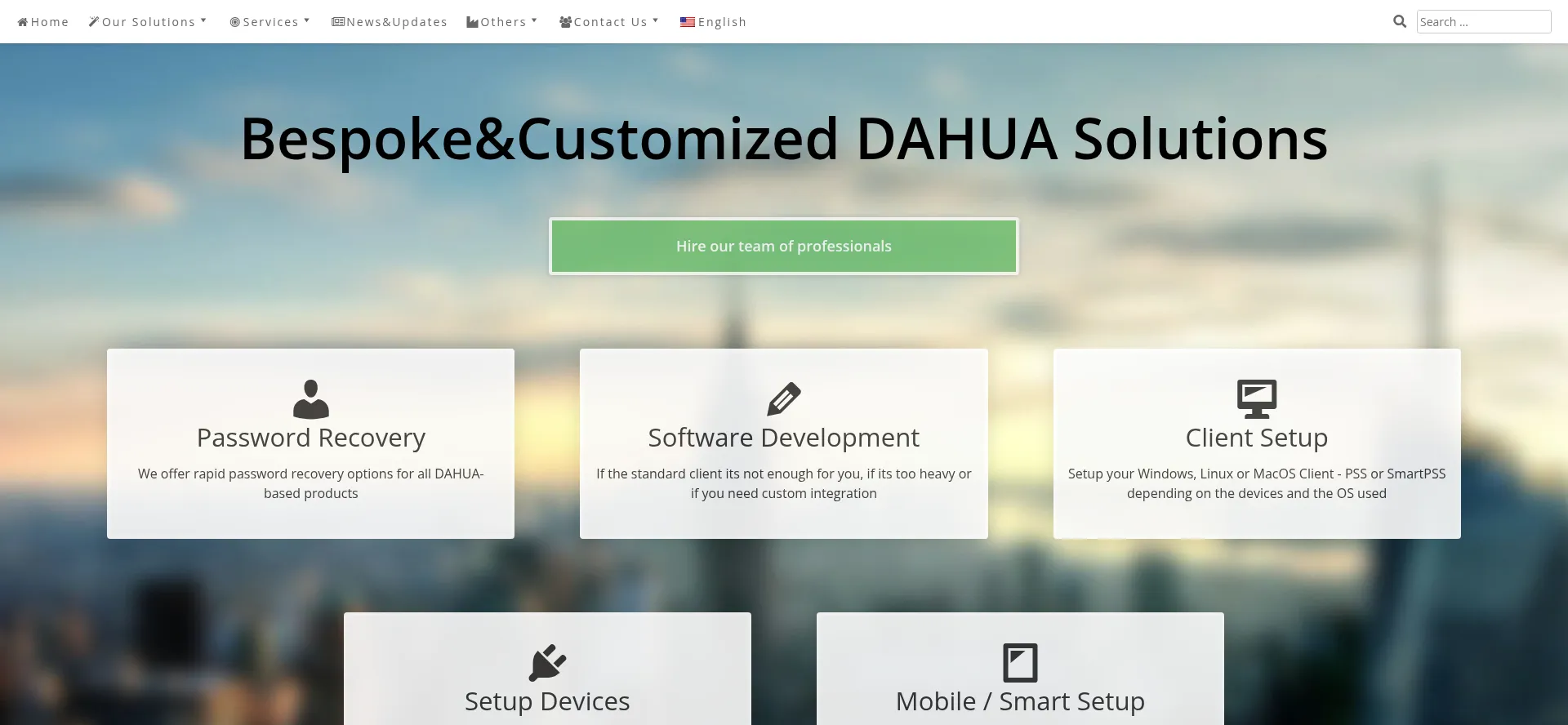Screen dimensions: 1568x725
Task: Click the News&Updates newspaper icon
Action: tap(338, 22)
